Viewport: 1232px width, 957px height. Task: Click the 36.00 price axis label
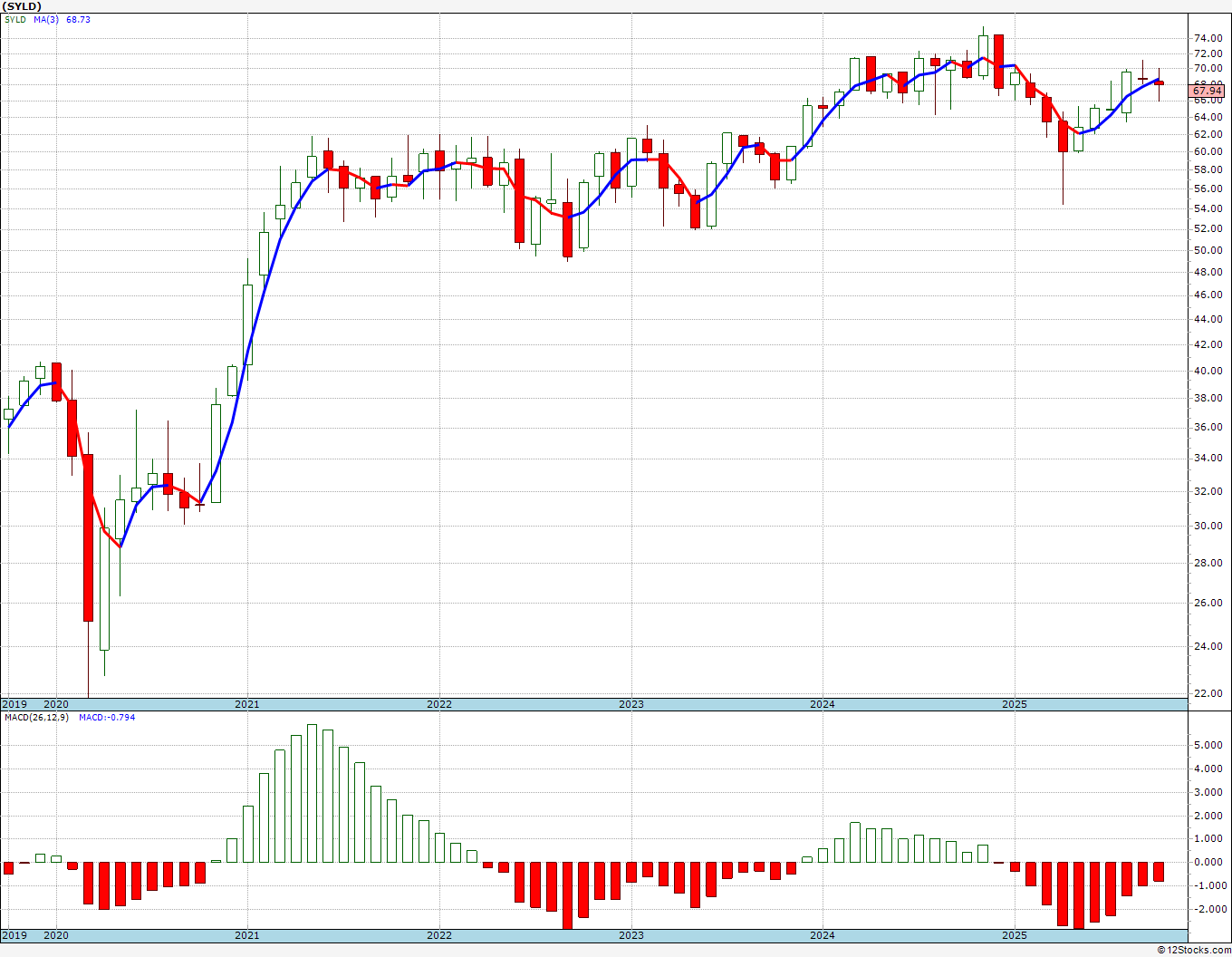tap(1208, 427)
